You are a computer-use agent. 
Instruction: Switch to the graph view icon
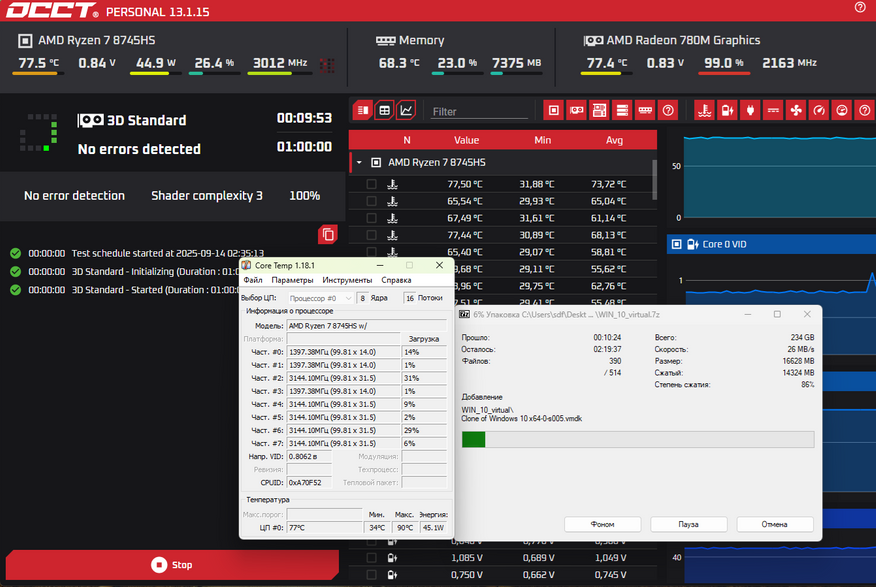click(x=406, y=110)
